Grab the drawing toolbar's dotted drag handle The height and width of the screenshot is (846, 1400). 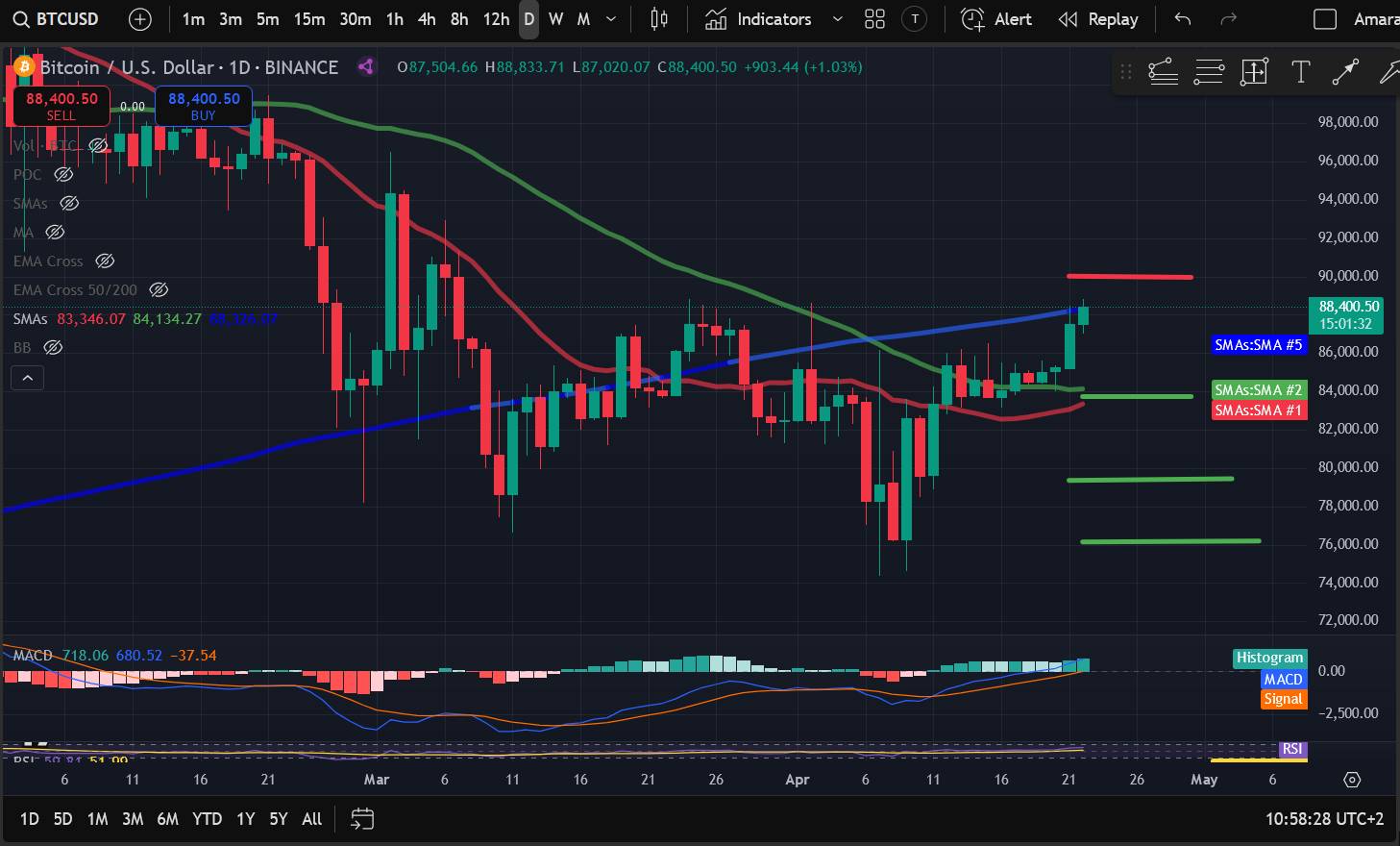(1126, 72)
